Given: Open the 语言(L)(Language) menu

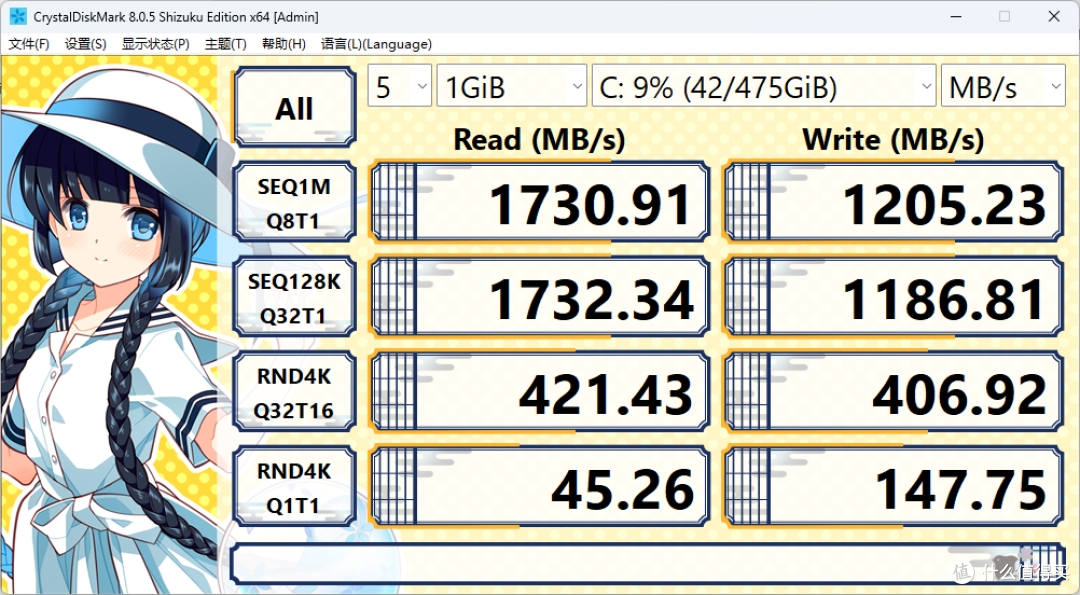Looking at the screenshot, I should [376, 44].
